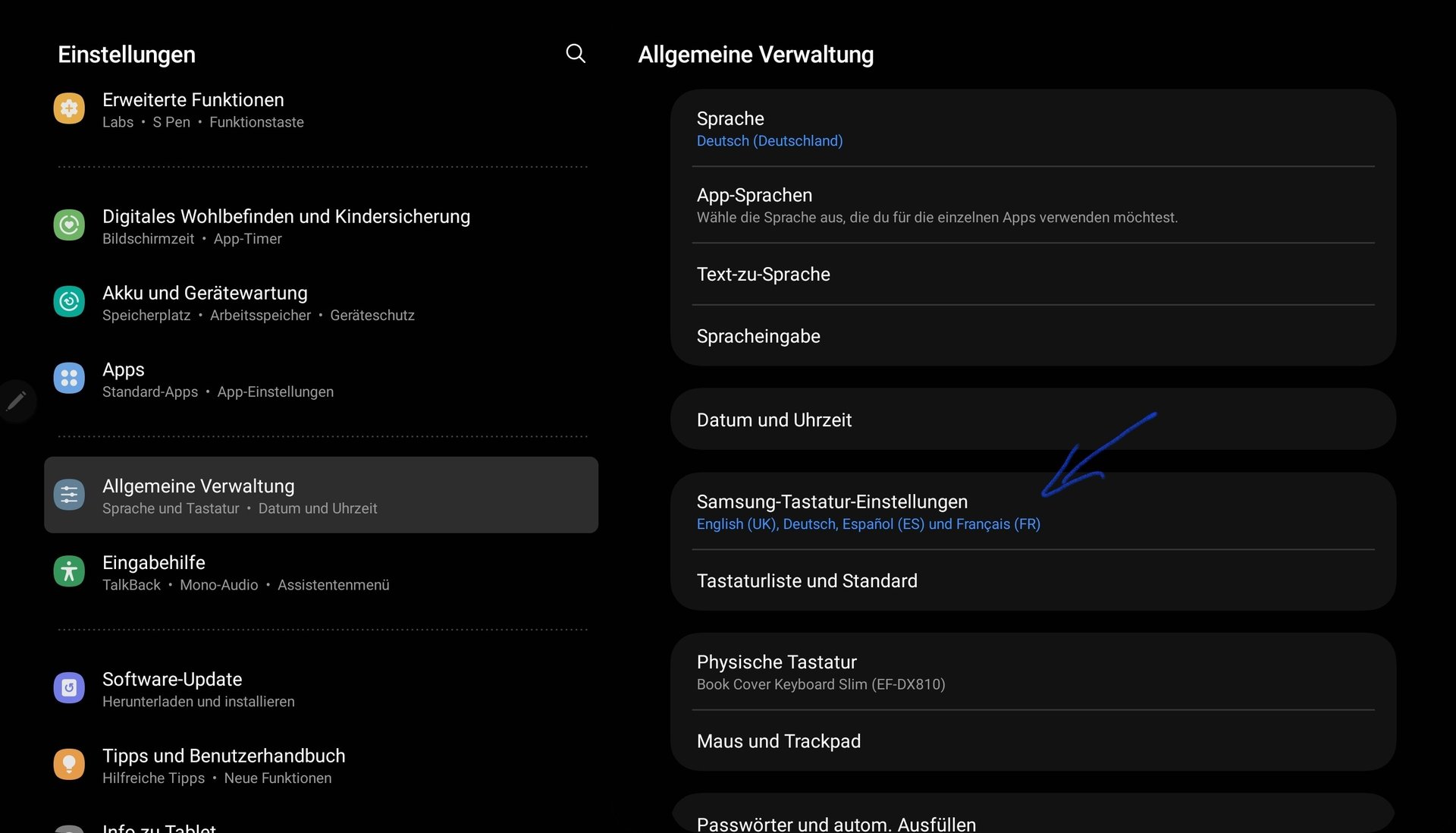The width and height of the screenshot is (1456, 833).
Task: Open Datum und Uhrzeit
Action: [x=1034, y=420]
